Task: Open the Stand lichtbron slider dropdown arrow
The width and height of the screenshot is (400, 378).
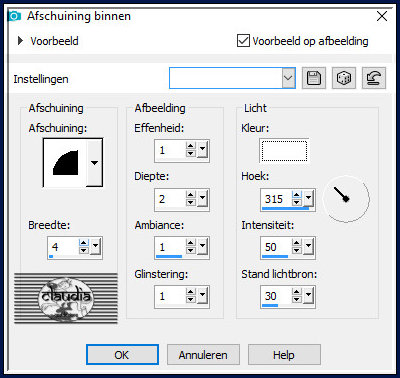Action: tap(308, 296)
